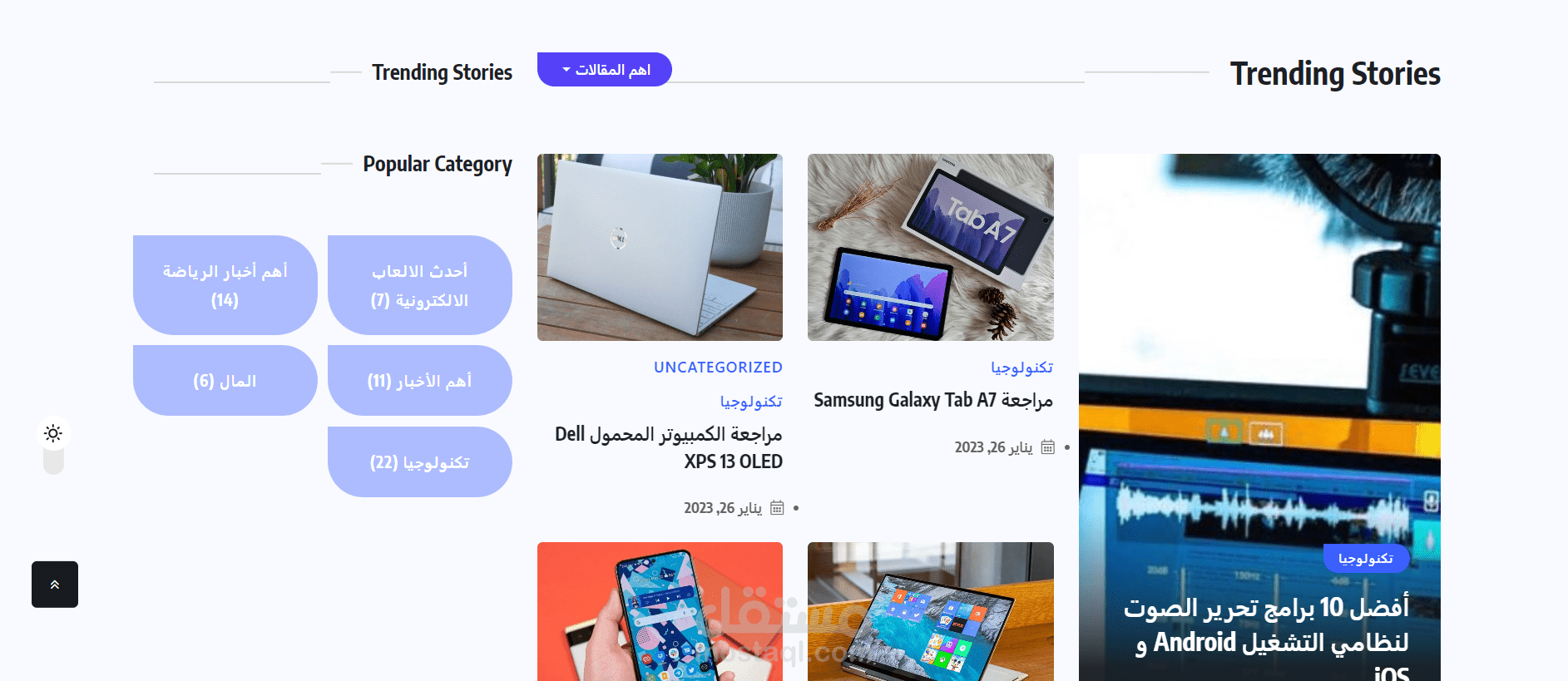
Task: Open the المال (6) category
Action: [x=225, y=381]
